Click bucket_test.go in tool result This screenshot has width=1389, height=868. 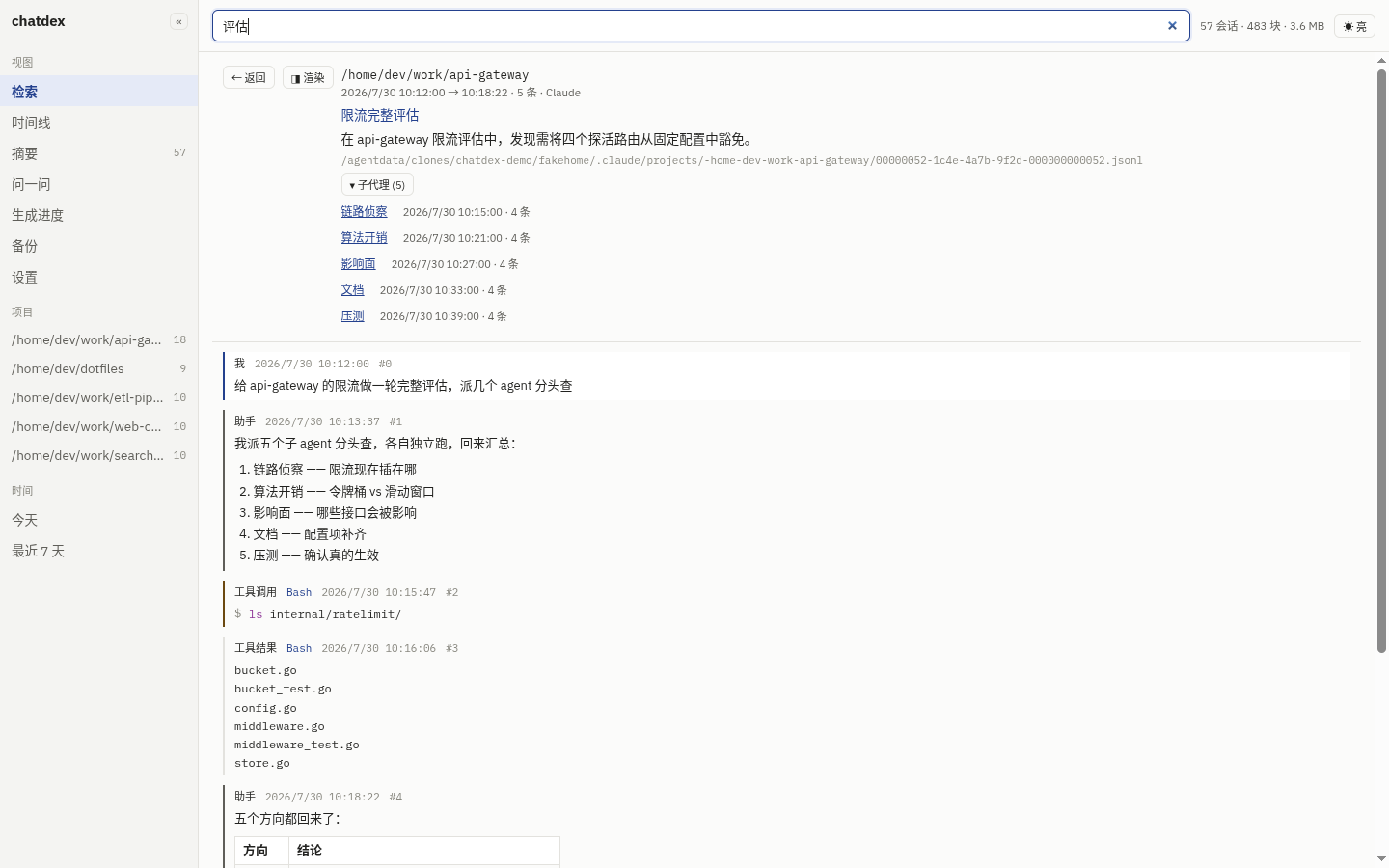pyautogui.click(x=283, y=689)
